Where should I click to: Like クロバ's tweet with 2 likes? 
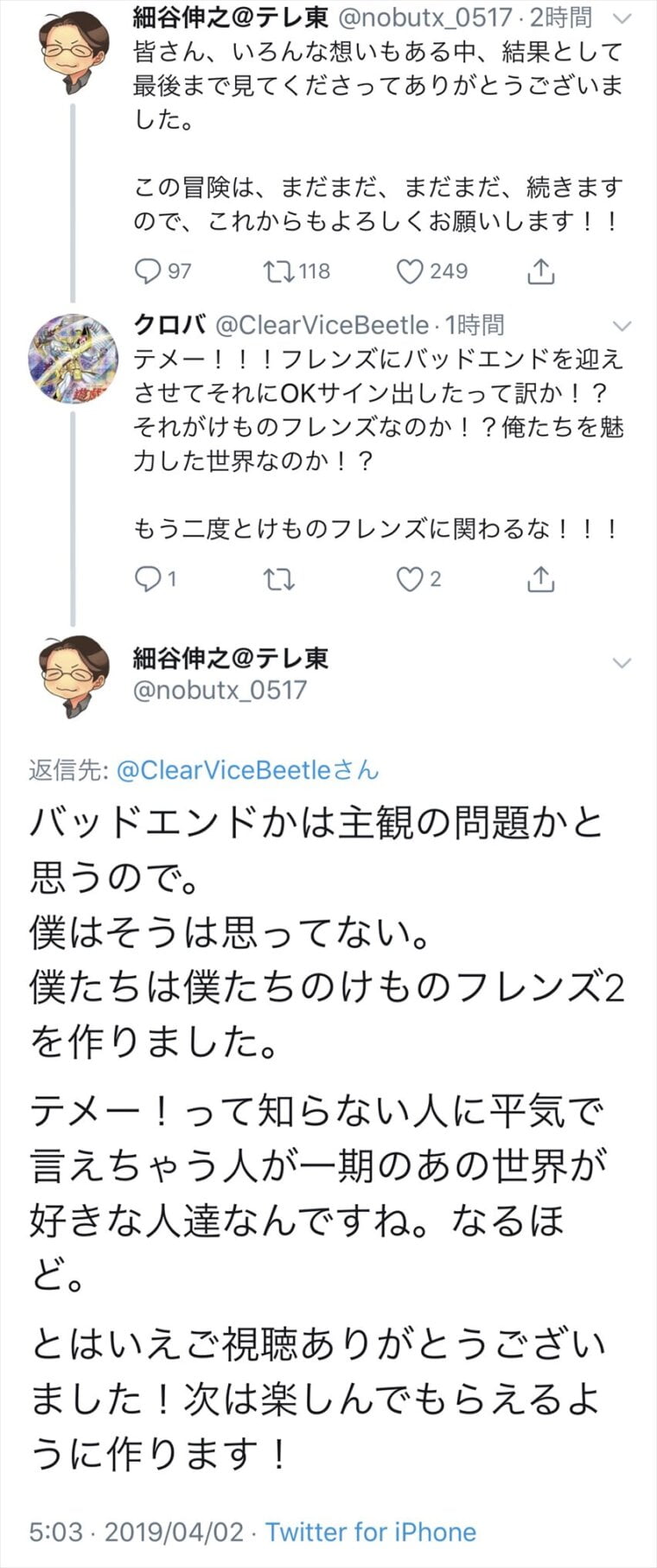click(410, 579)
